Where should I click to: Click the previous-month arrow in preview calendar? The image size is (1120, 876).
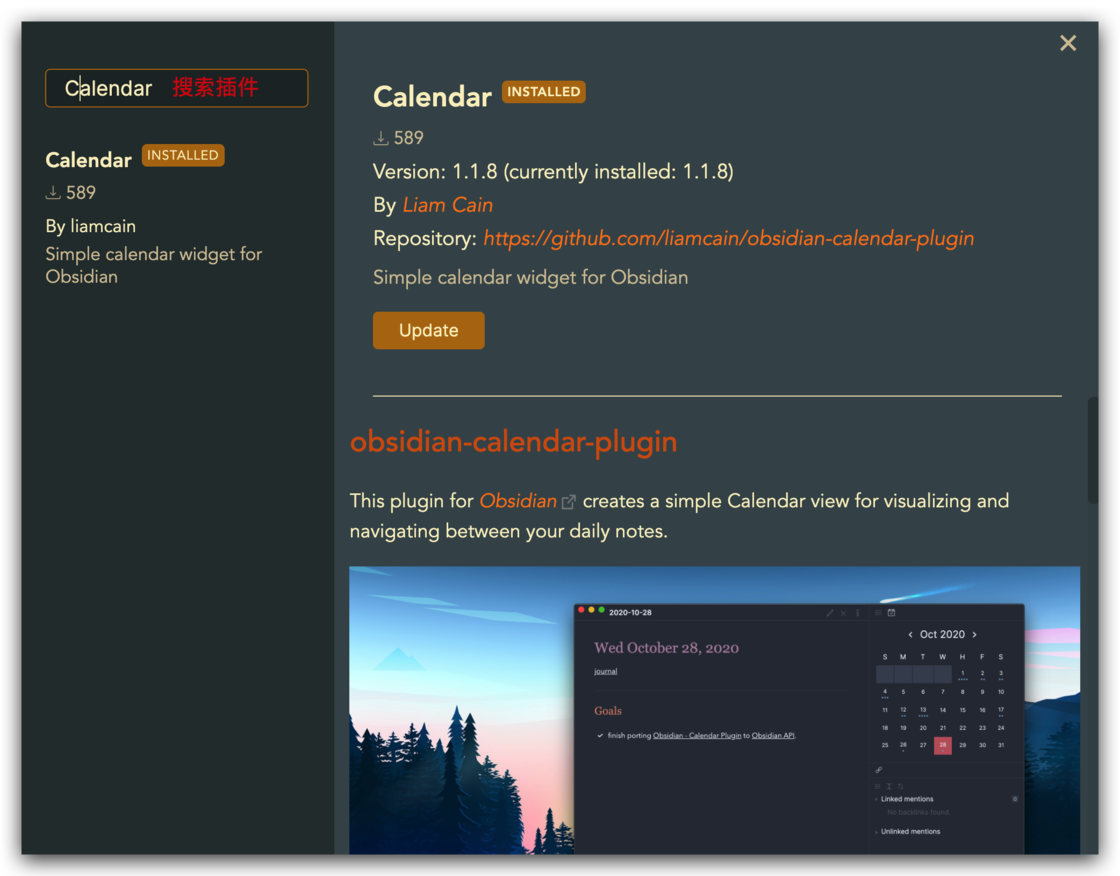[910, 634]
